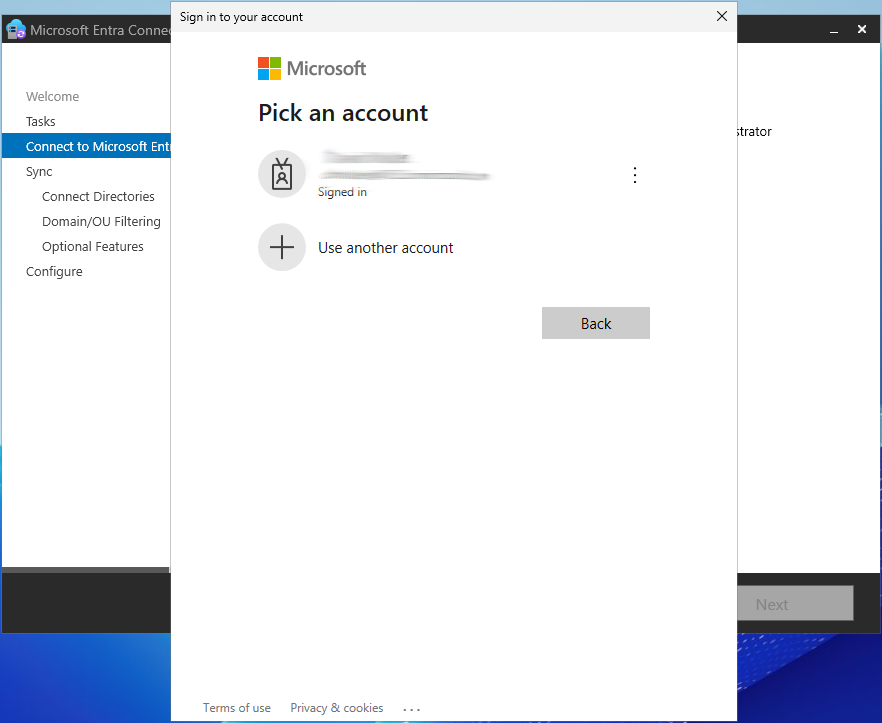Open the three-dot account options menu
This screenshot has width=882, height=723.
click(x=635, y=175)
